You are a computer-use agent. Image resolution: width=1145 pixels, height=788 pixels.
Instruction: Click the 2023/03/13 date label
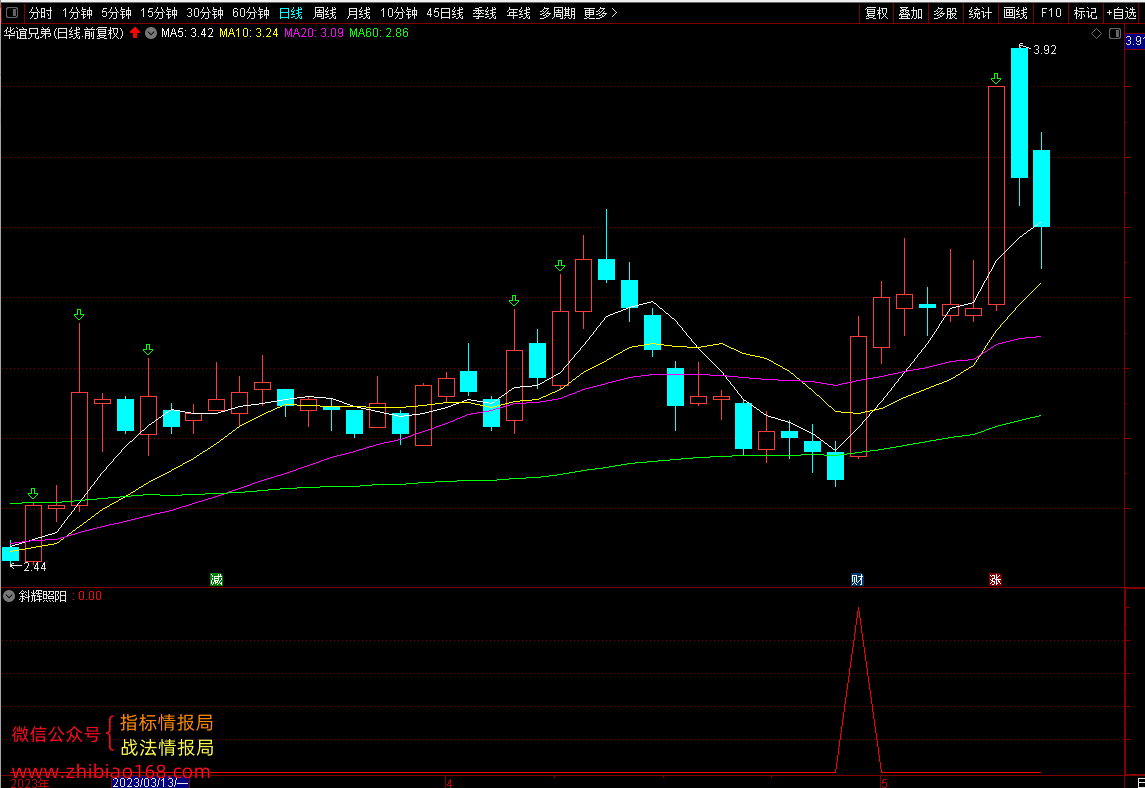(150, 783)
